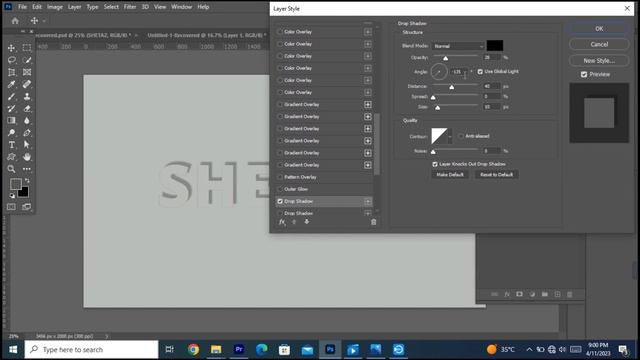Open the Image menu
The height and width of the screenshot is (360, 640).
[55, 7]
